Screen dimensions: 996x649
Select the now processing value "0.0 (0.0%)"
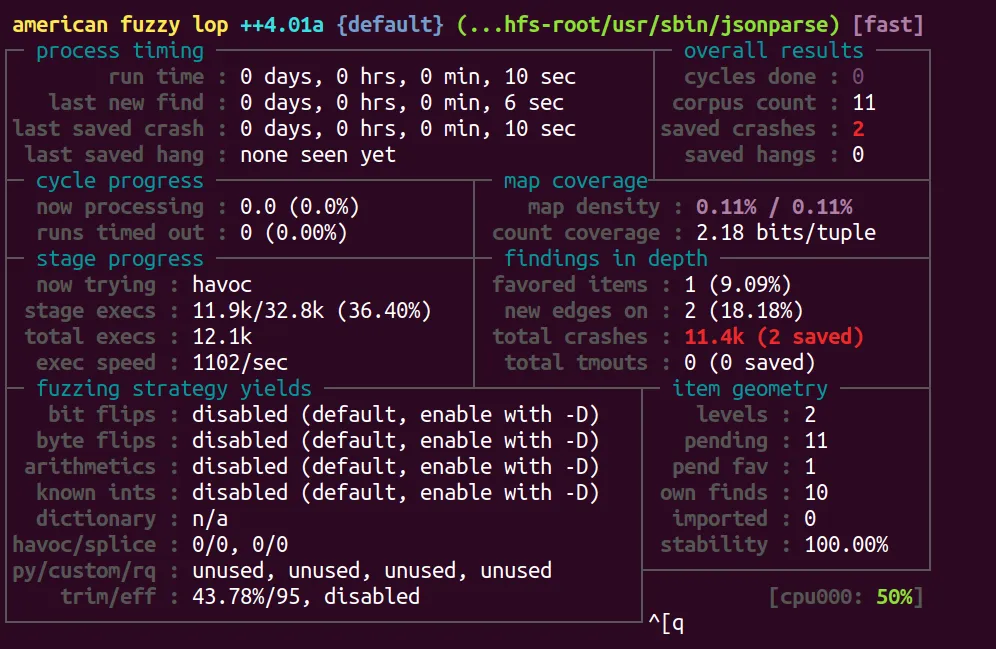[x=300, y=207]
